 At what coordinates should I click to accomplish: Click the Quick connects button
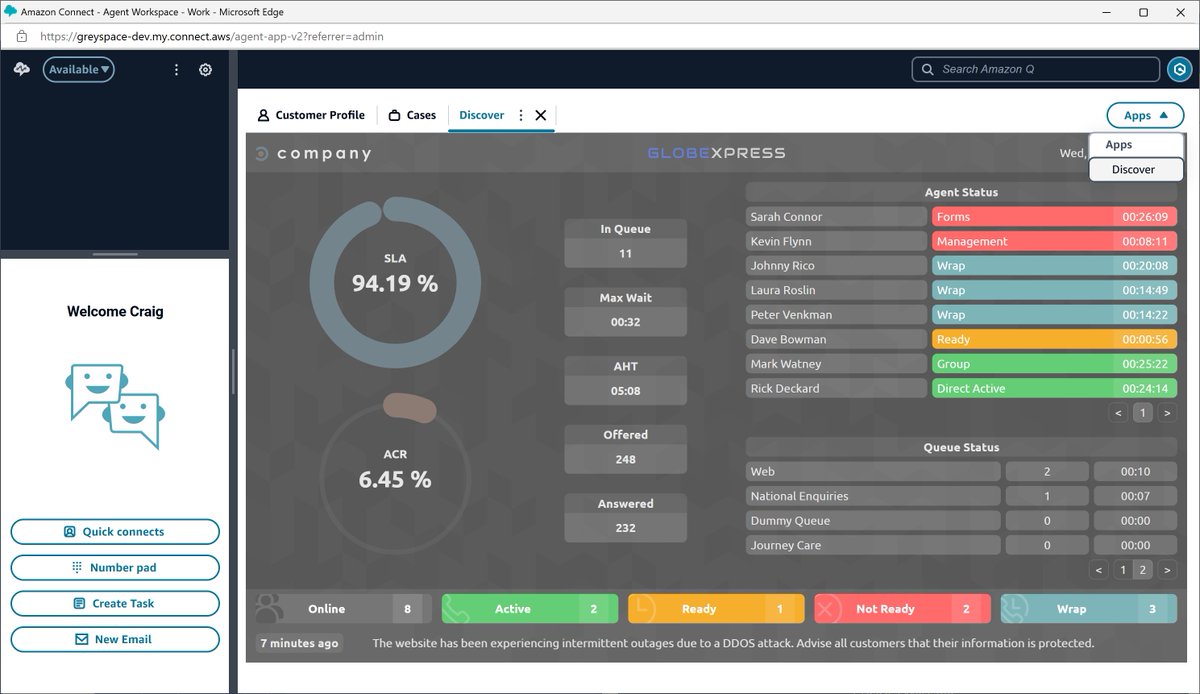click(x=115, y=532)
